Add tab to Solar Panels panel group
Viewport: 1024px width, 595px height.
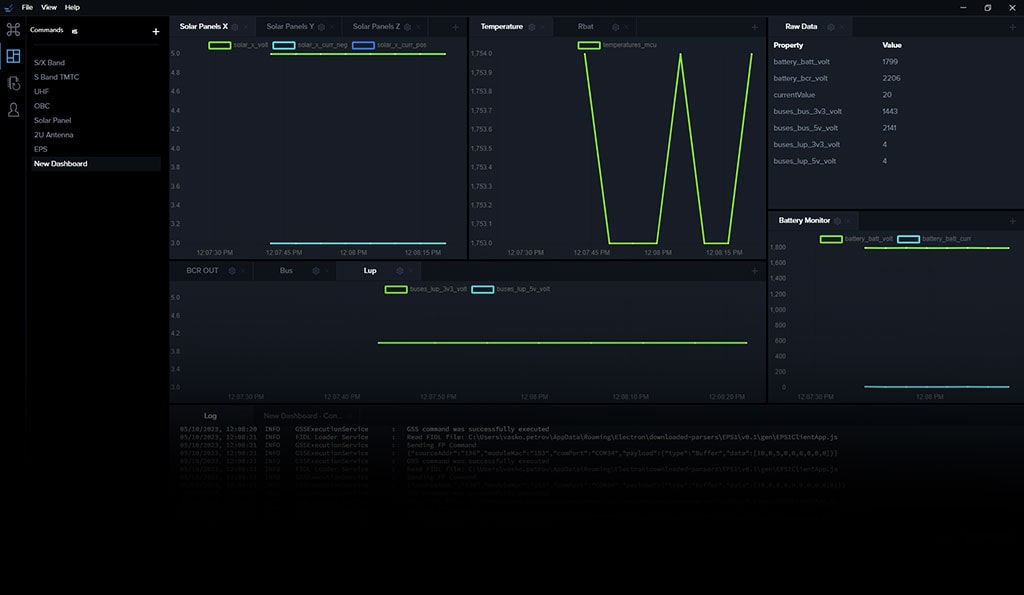tap(455, 27)
